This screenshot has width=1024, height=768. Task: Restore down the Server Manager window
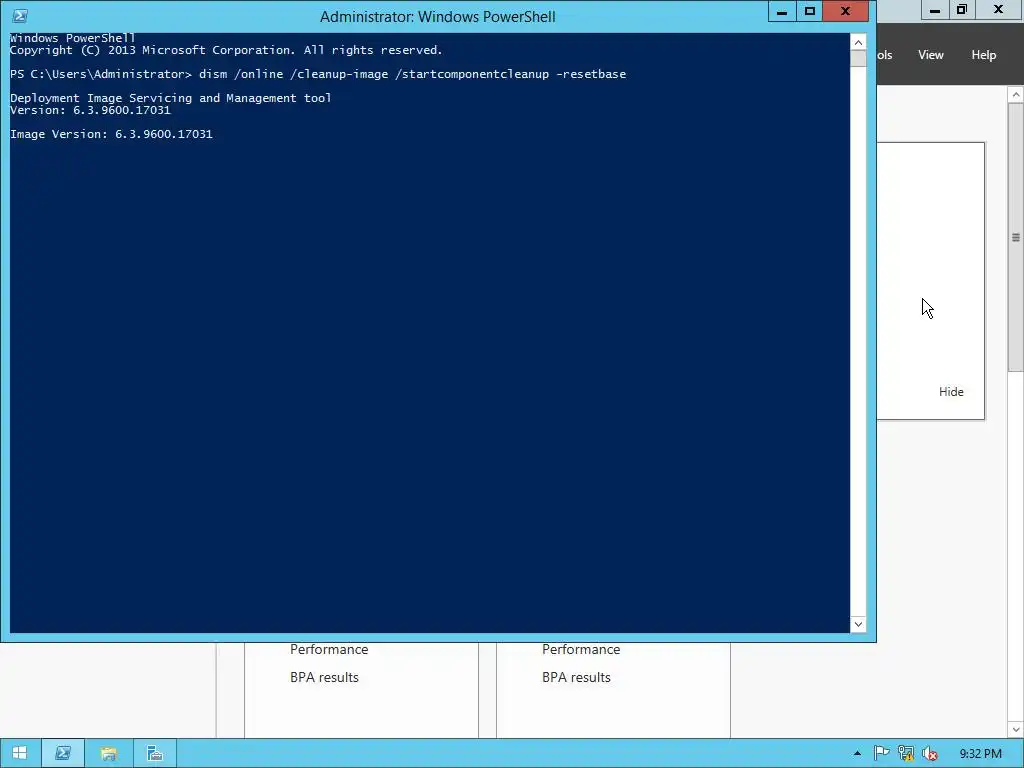pos(962,10)
